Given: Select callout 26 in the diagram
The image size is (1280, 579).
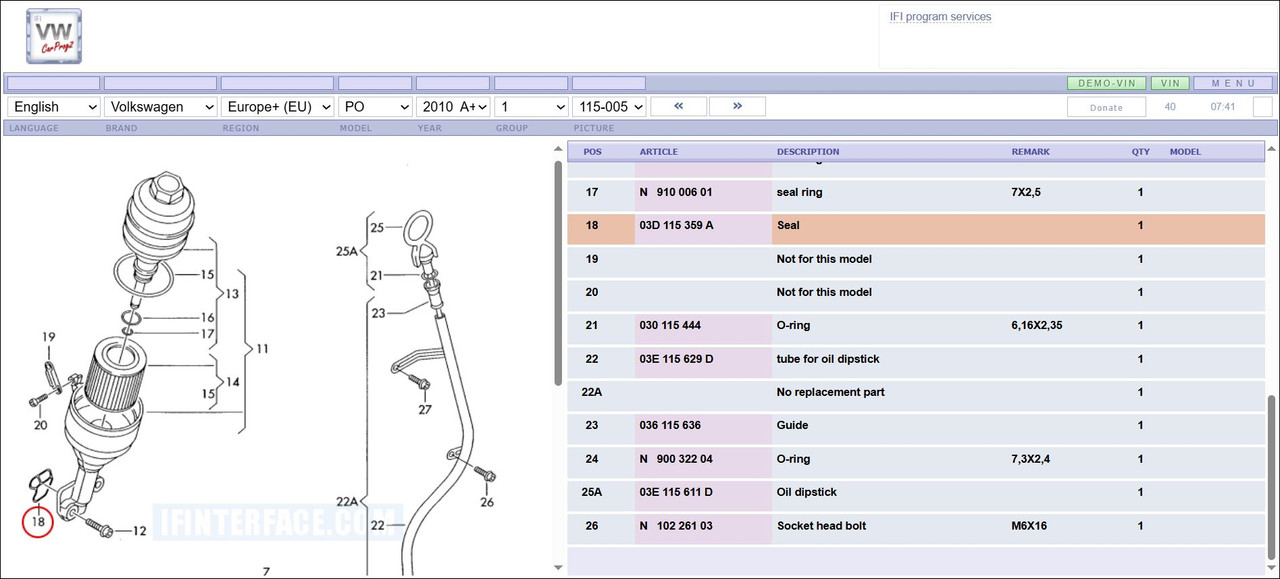Looking at the screenshot, I should click(486, 501).
